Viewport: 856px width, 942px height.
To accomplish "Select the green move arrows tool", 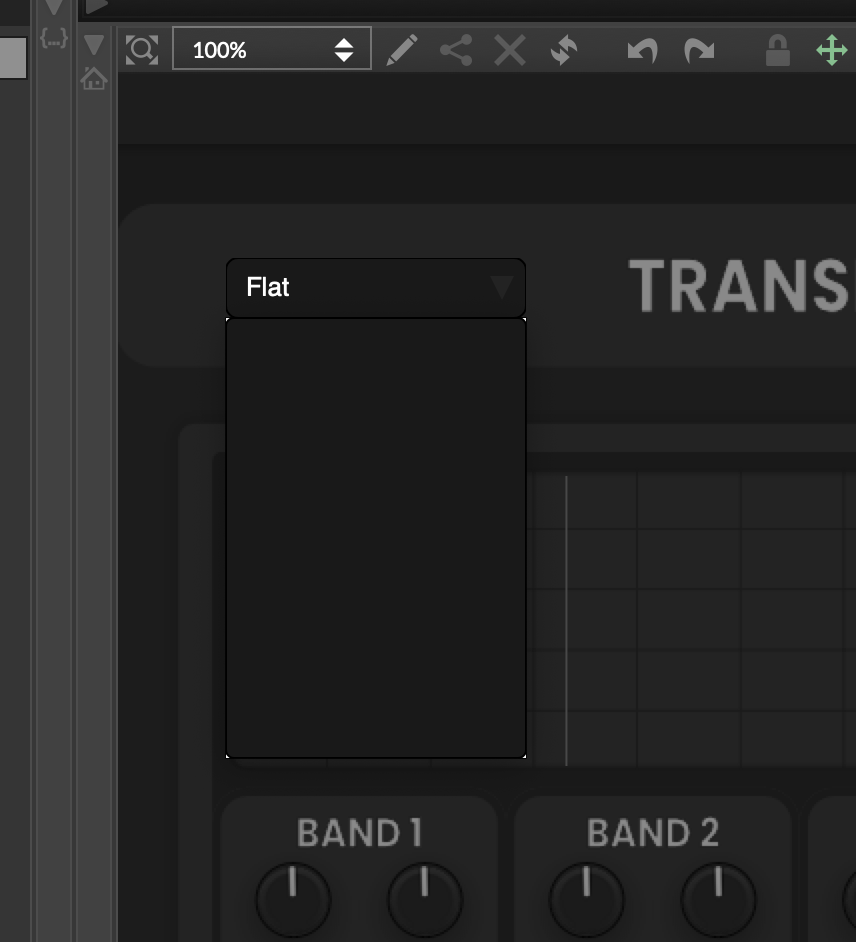I will click(831, 50).
